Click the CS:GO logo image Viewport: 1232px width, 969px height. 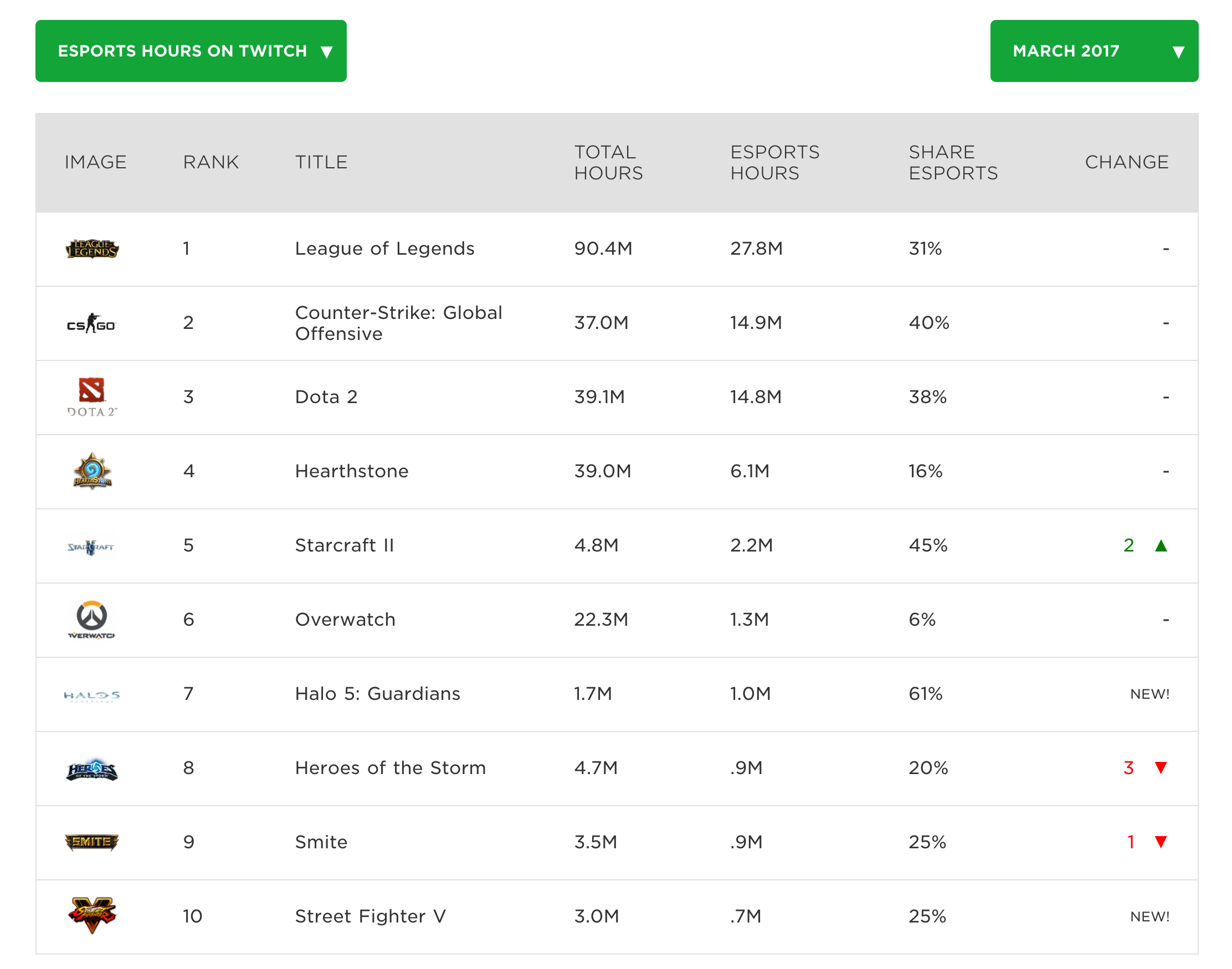[91, 323]
